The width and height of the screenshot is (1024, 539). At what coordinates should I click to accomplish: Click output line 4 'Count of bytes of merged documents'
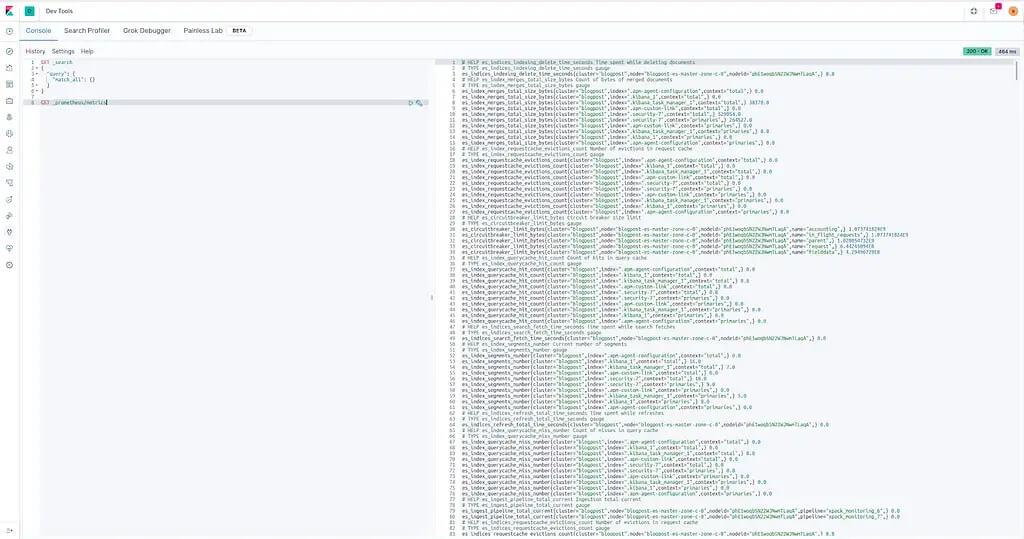[x=566, y=80]
